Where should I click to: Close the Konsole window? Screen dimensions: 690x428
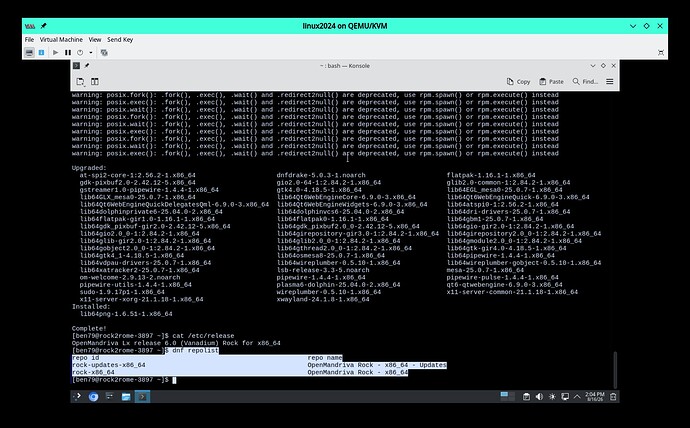click(x=613, y=66)
